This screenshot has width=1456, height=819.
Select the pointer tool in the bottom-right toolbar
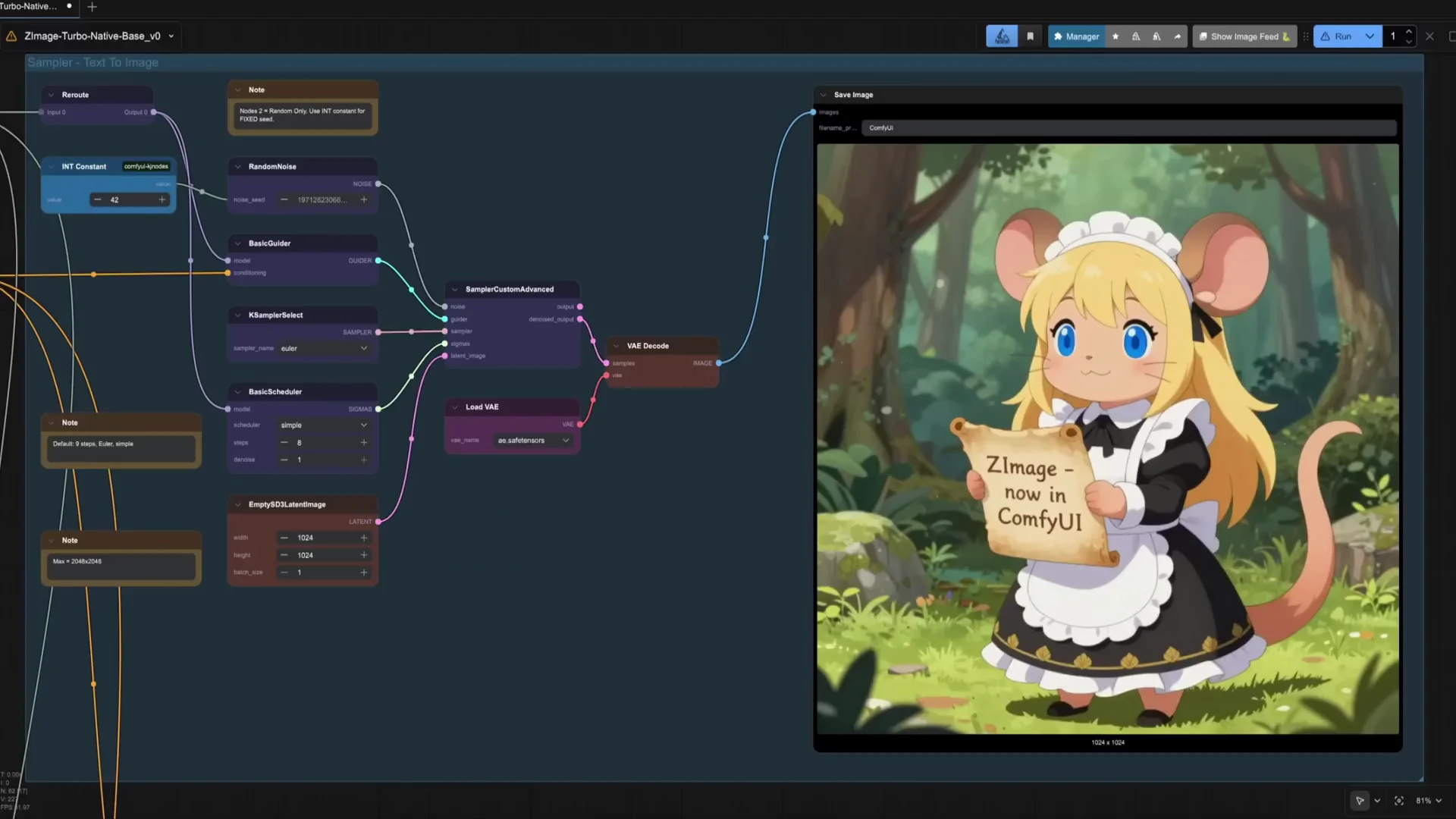1360,800
